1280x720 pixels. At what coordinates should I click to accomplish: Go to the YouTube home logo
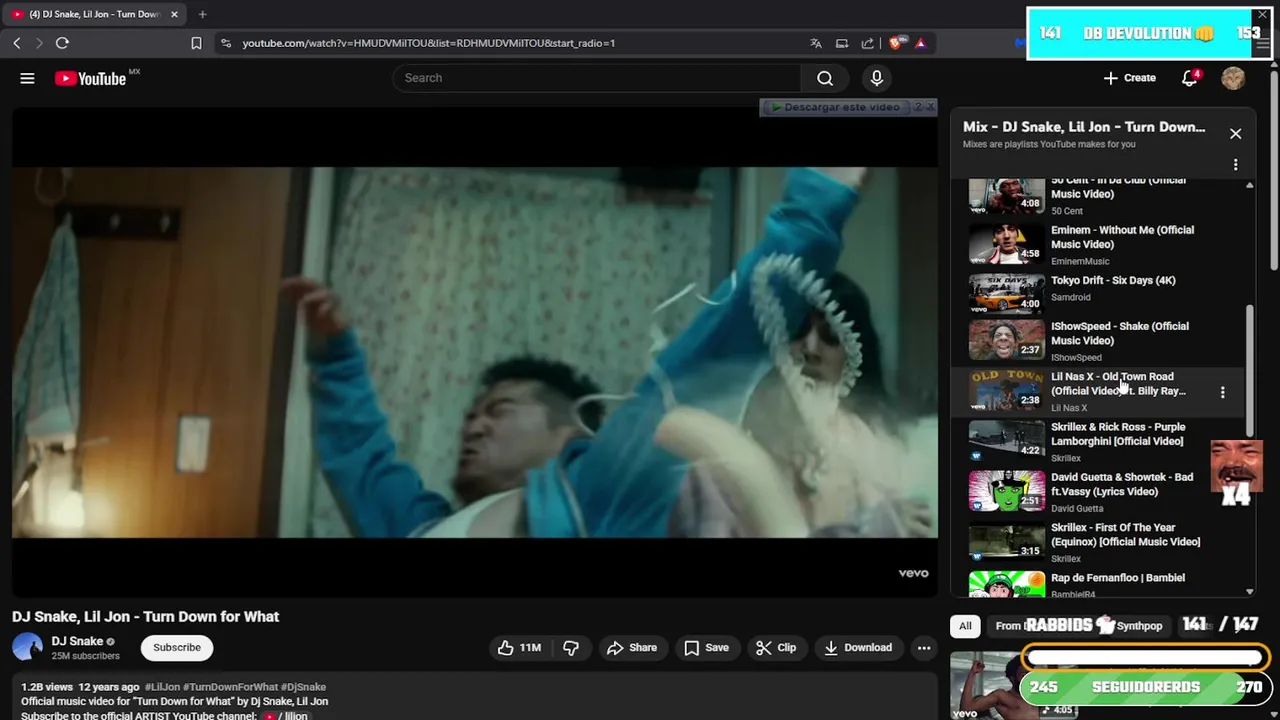90,78
